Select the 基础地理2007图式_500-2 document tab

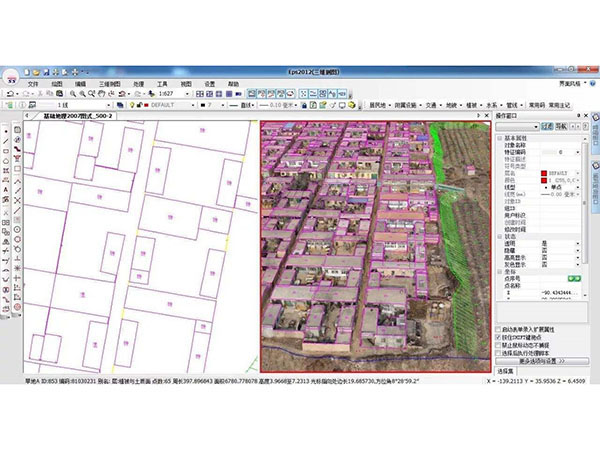(x=78, y=116)
